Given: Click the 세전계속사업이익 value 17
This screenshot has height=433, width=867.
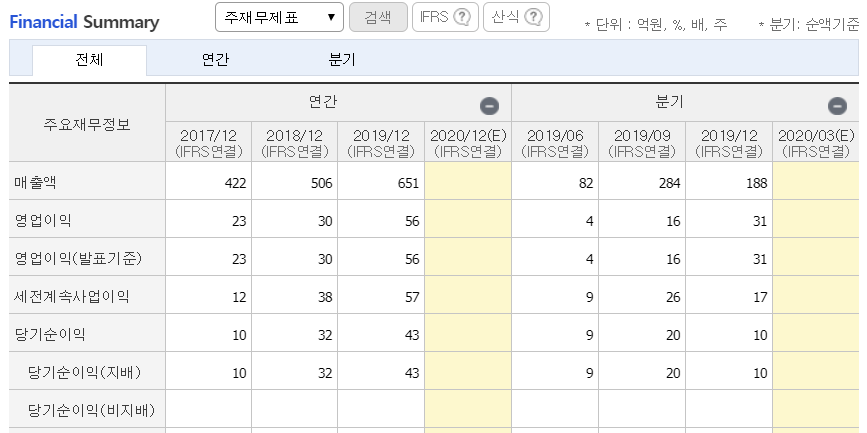Looking at the screenshot, I should (761, 298).
